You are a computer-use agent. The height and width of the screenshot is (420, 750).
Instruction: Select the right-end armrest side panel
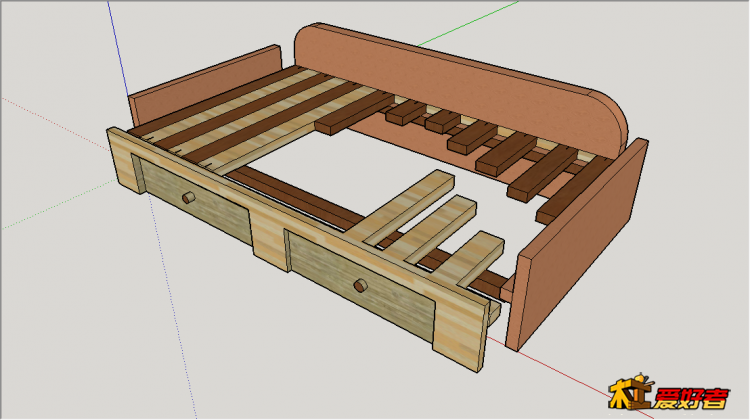(579, 244)
